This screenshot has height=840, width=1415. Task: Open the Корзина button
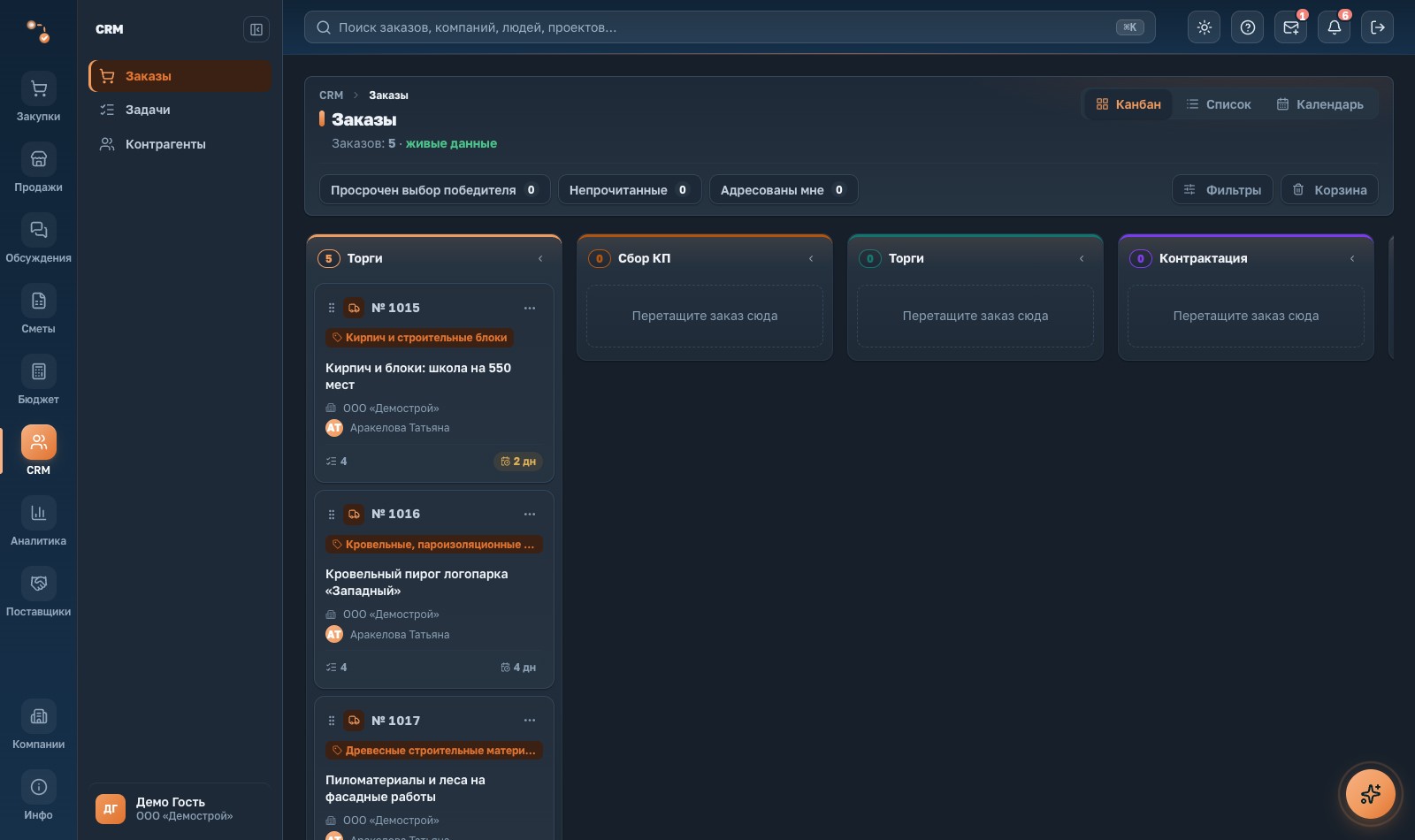point(1329,189)
